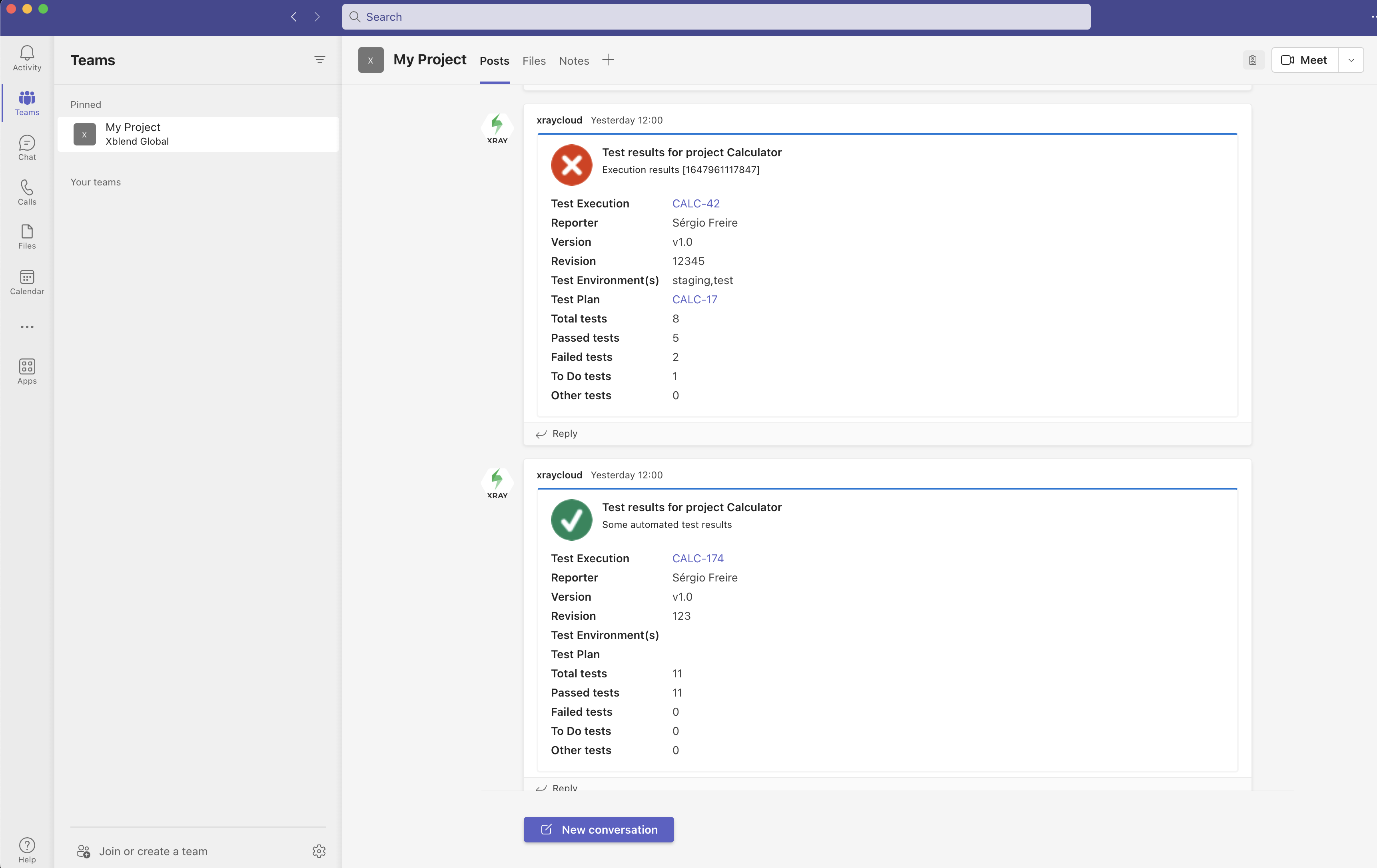The width and height of the screenshot is (1377, 868).
Task: Click Some automated test results text
Action: (x=667, y=525)
